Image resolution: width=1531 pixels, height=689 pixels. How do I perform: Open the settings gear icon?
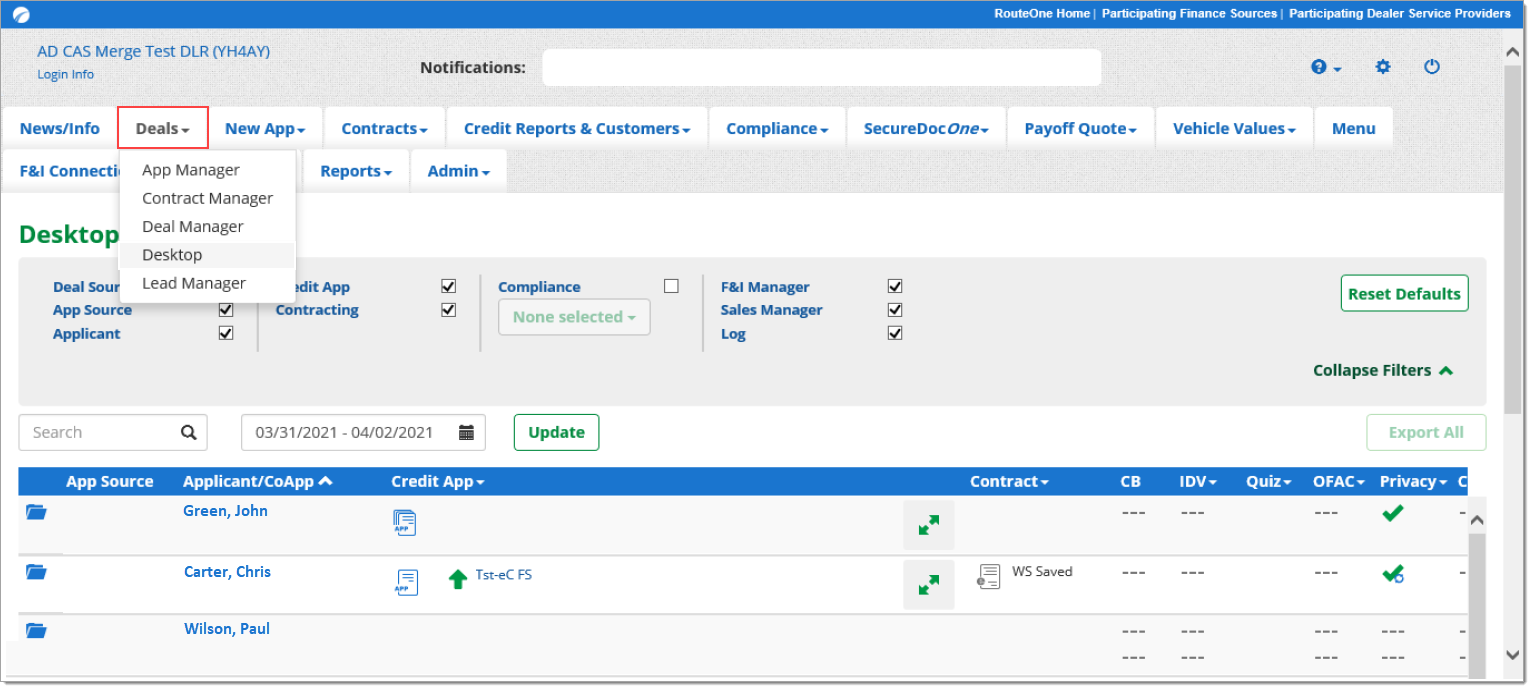pos(1383,67)
